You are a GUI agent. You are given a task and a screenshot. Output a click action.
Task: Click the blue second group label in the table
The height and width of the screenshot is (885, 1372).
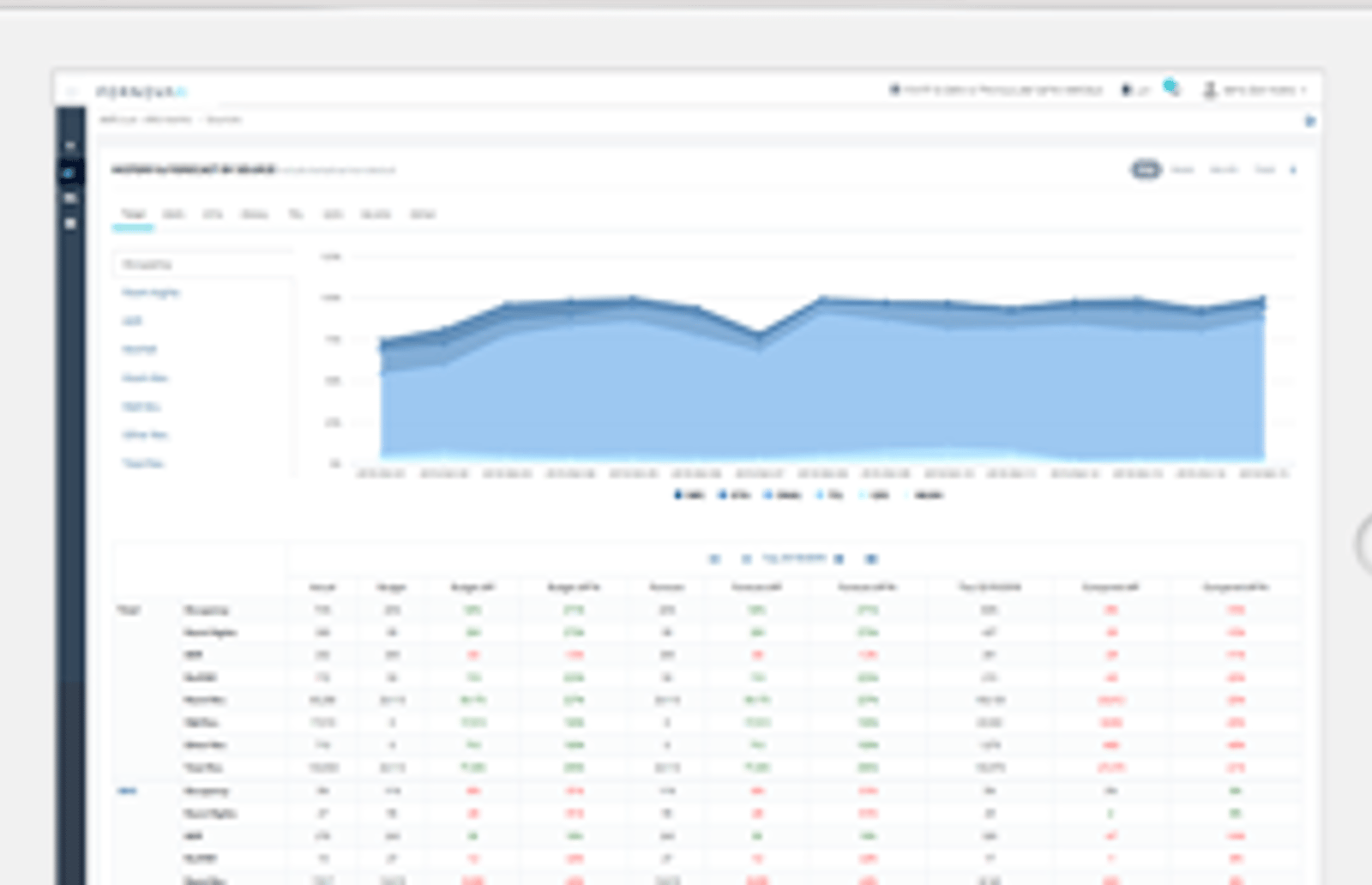127,791
